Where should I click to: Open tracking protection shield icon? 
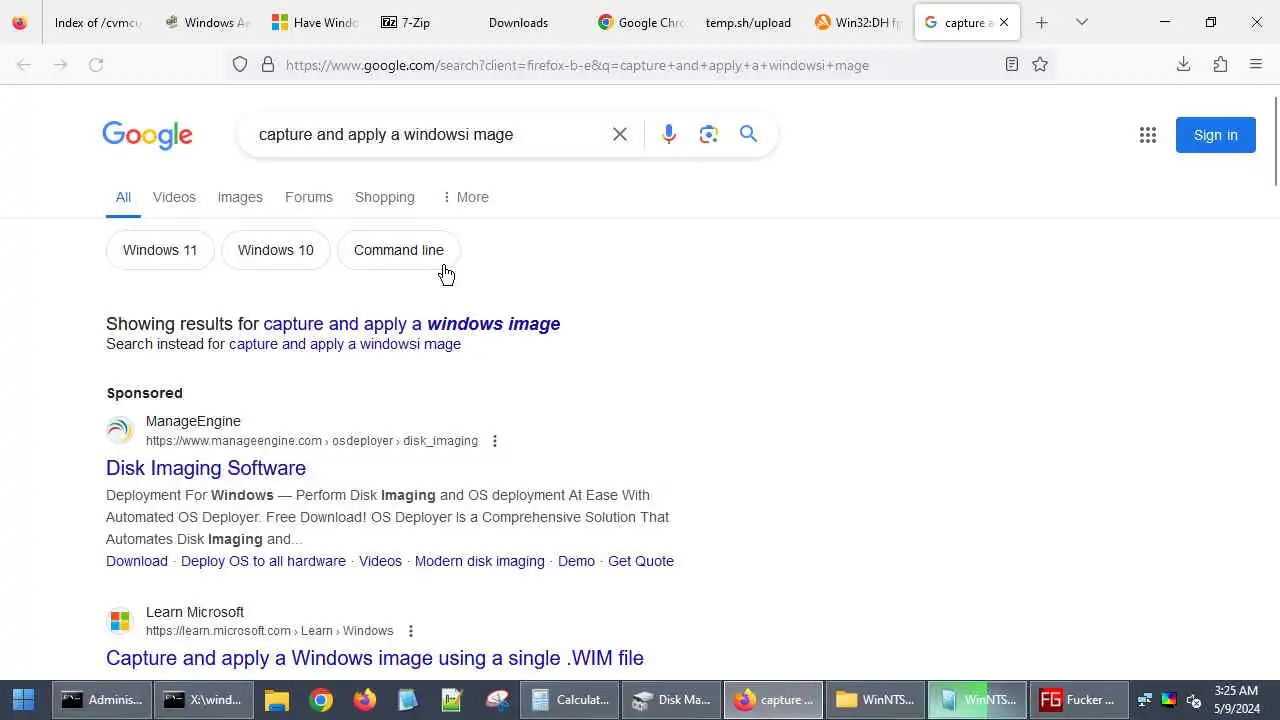[x=240, y=65]
